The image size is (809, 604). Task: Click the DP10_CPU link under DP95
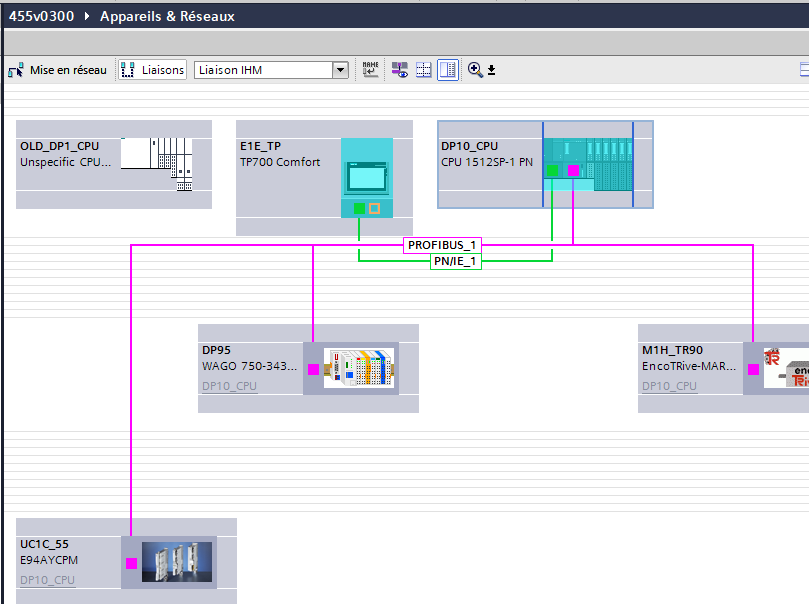tap(229, 385)
